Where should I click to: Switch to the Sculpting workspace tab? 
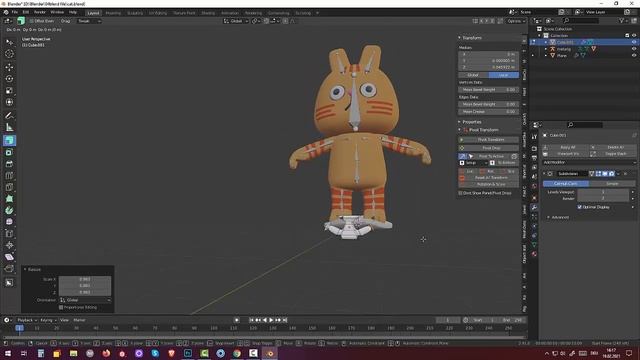135,13
